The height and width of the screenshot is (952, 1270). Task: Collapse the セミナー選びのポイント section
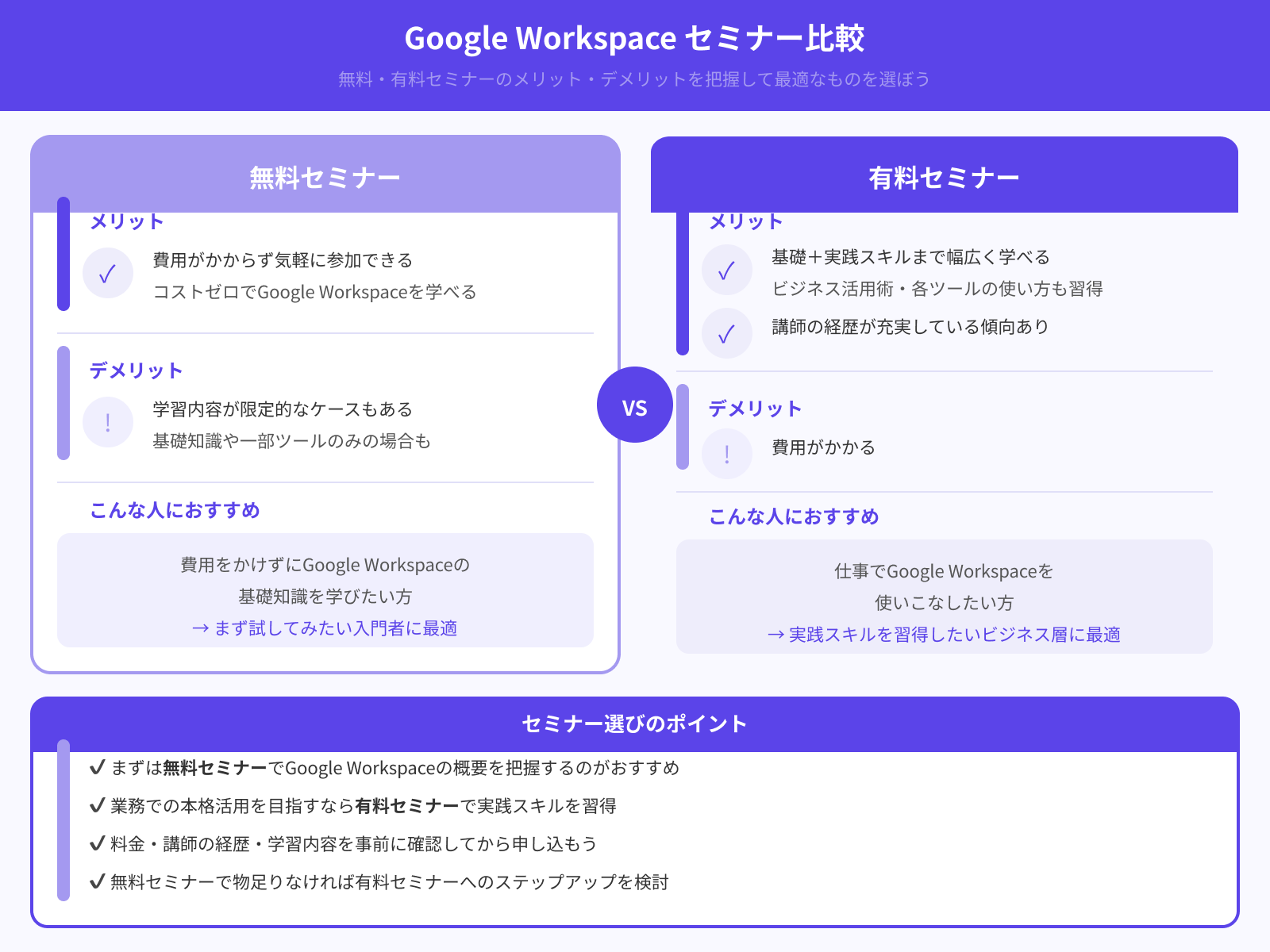(x=633, y=723)
